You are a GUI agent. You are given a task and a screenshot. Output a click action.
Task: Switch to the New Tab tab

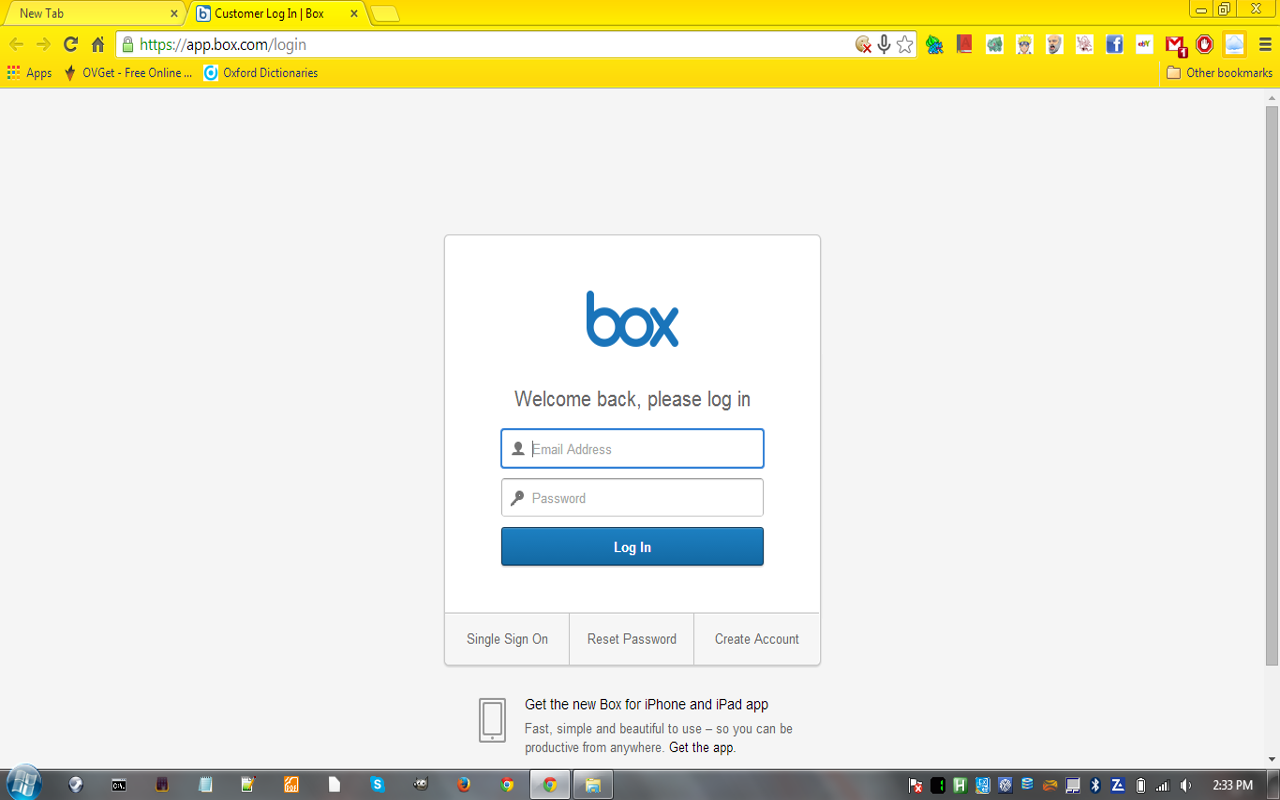coord(90,14)
